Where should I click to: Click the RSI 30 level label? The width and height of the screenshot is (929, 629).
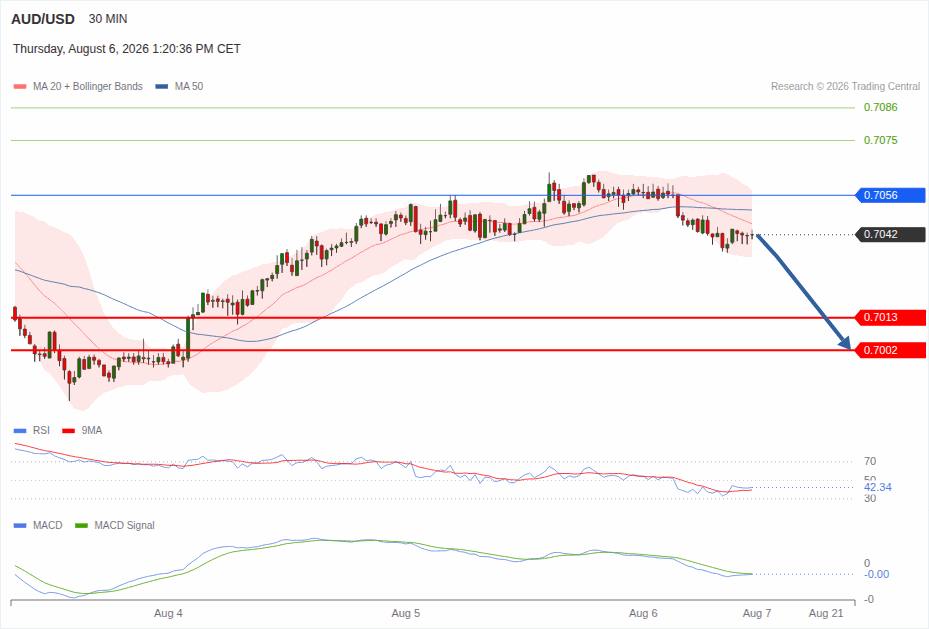[x=870, y=499]
